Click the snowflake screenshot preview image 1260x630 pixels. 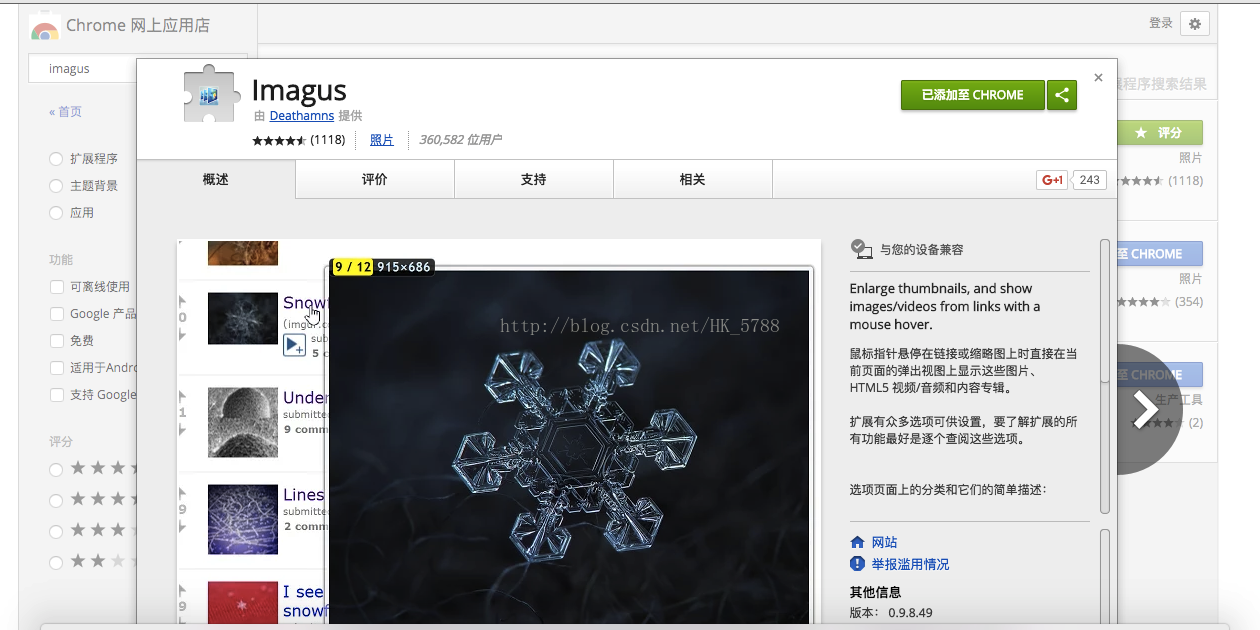569,447
